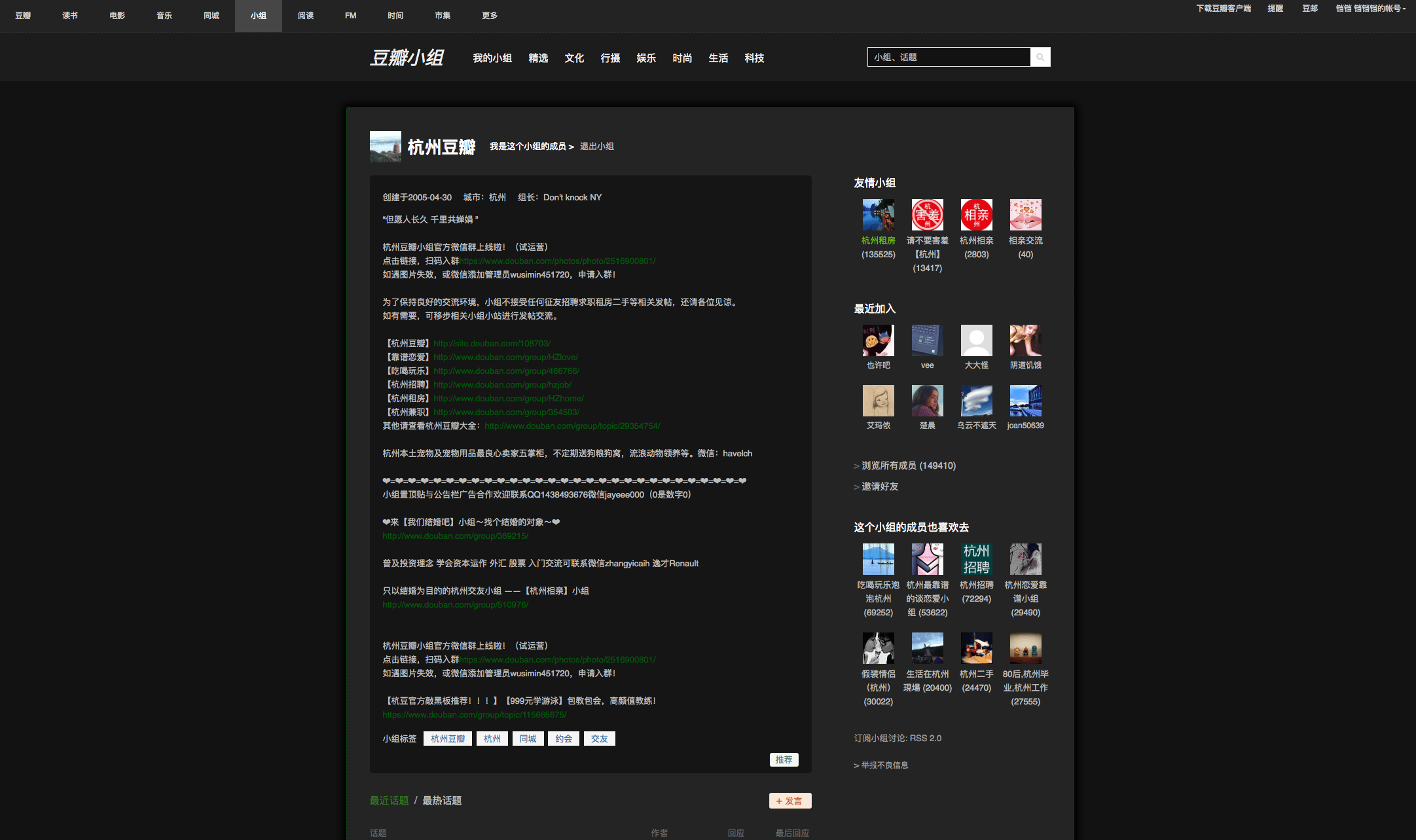Open RSS 2.0 subscription link
The height and width of the screenshot is (840, 1416).
926,739
